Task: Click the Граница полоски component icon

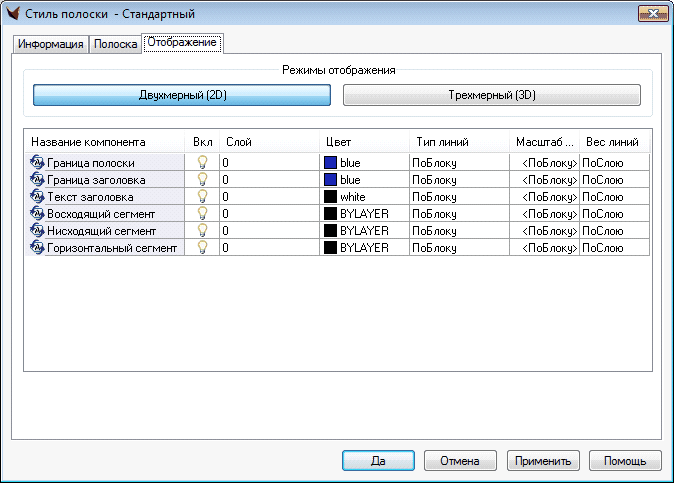Action: pyautogui.click(x=38, y=162)
